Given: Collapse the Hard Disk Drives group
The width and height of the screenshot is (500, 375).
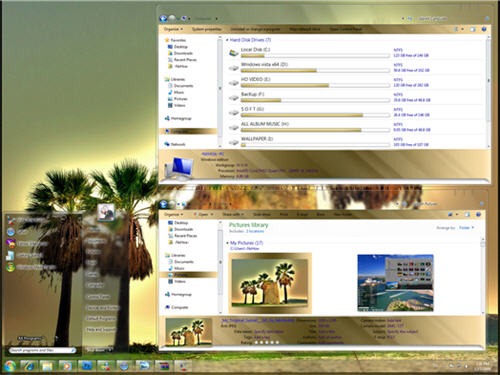Looking at the screenshot, I should pyautogui.click(x=227, y=40).
